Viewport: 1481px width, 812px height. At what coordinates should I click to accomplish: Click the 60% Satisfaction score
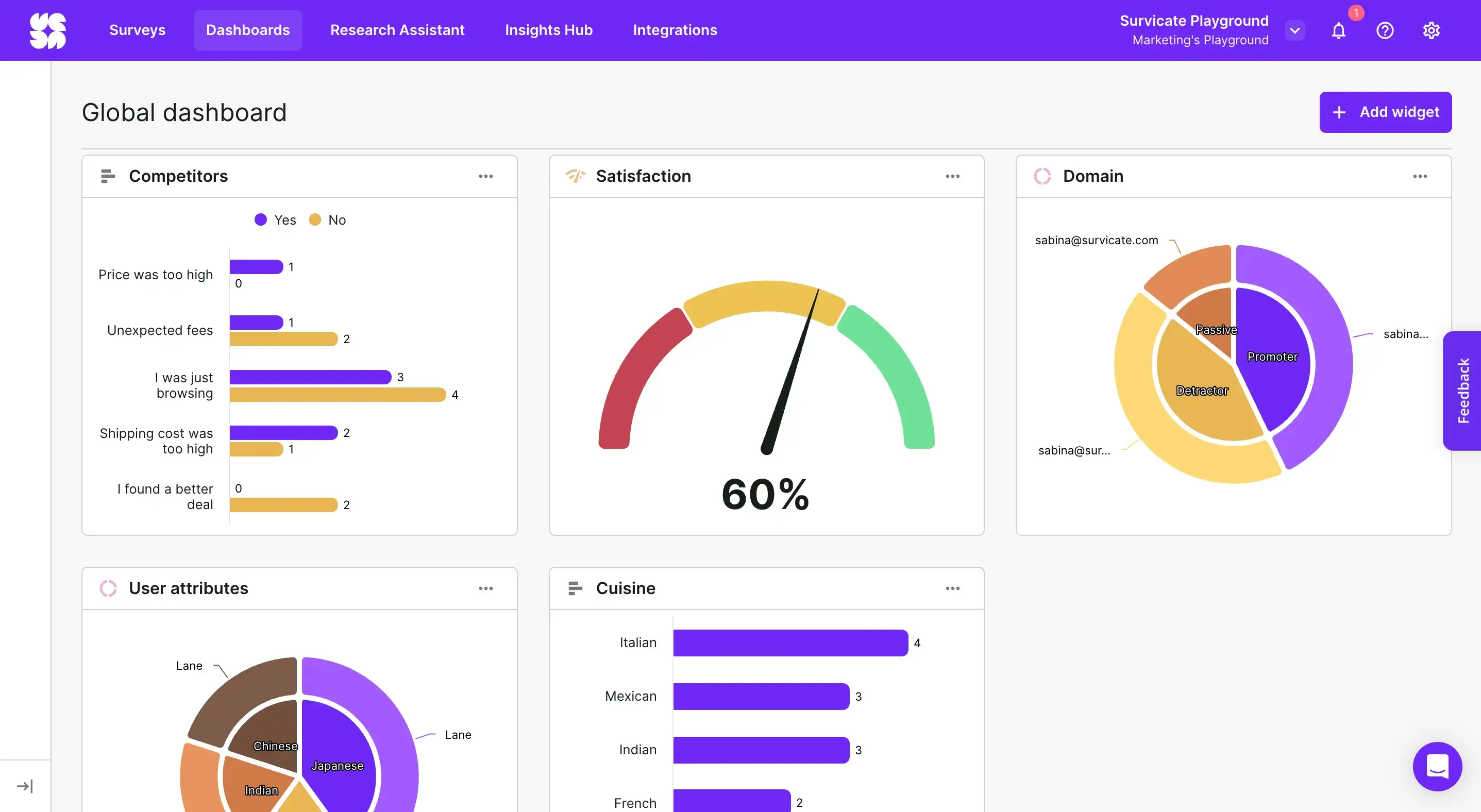(x=765, y=494)
